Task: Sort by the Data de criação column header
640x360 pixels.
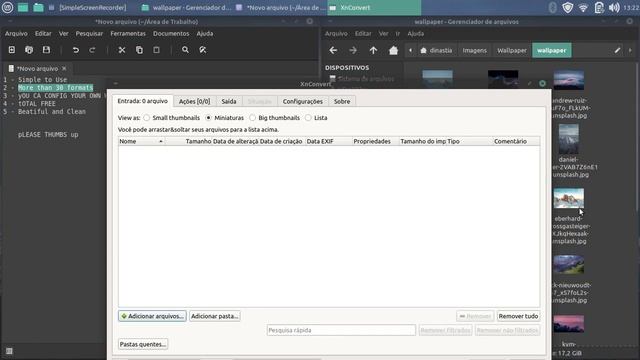Action: [281, 141]
